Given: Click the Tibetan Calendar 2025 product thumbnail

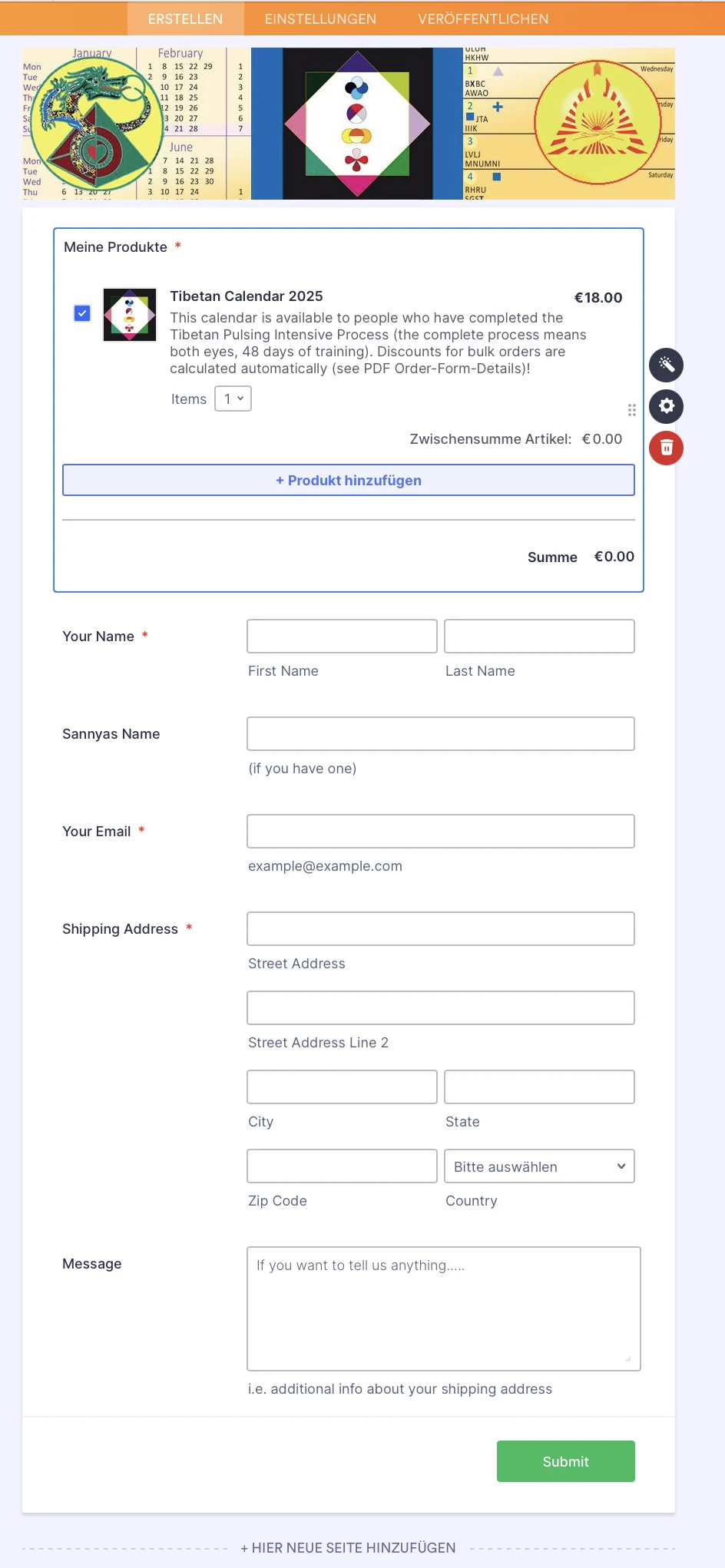Looking at the screenshot, I should 129,314.
